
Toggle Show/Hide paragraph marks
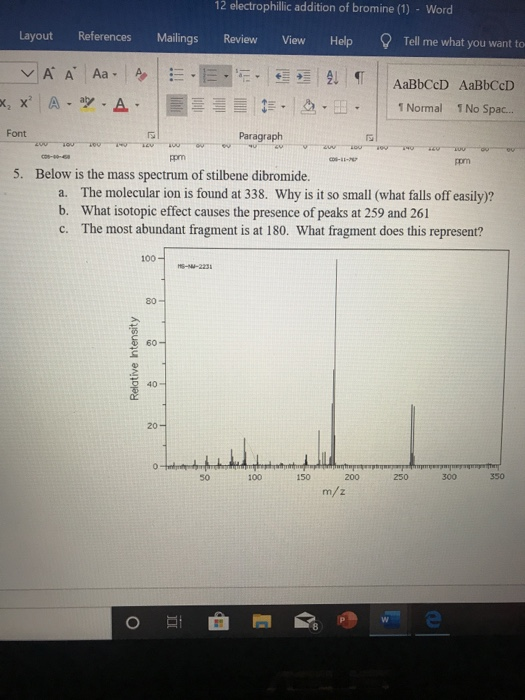[359, 78]
